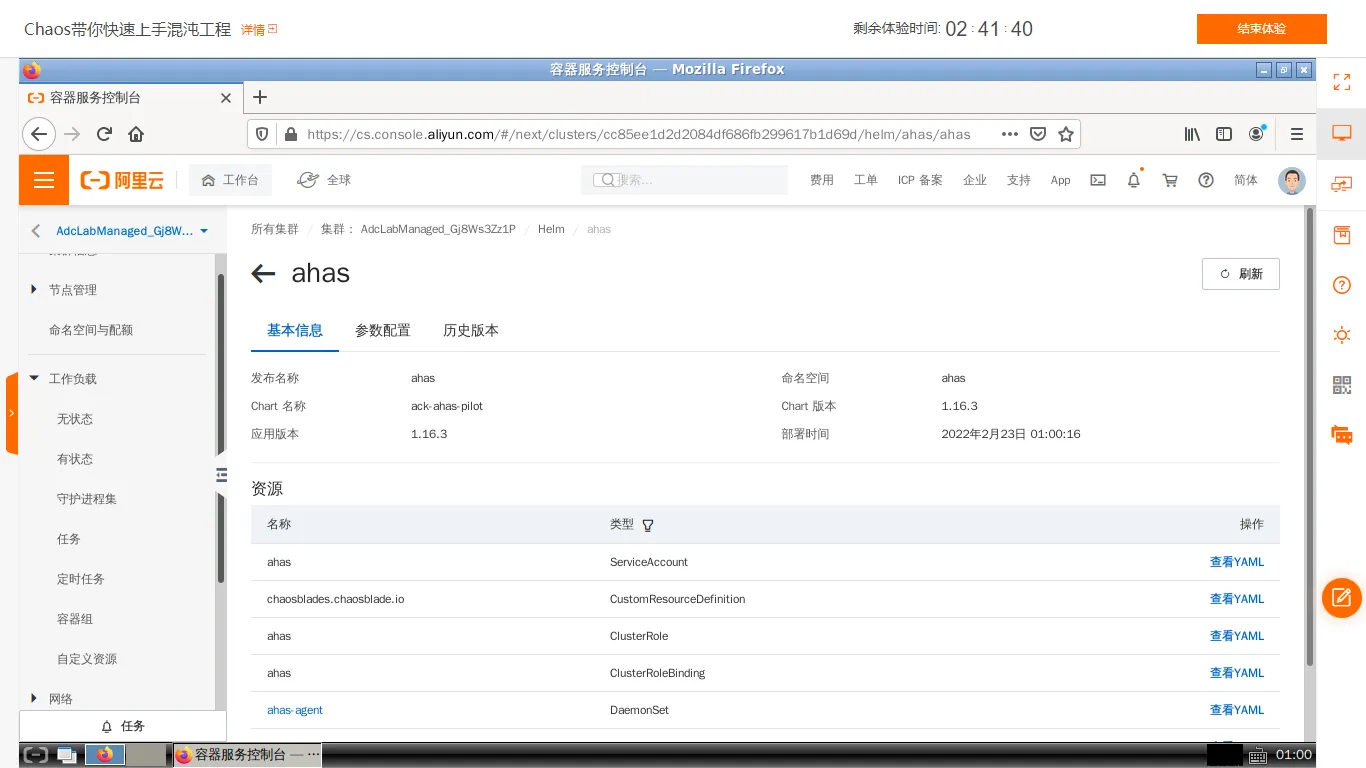Click the user avatar icon
1366x768 pixels.
(x=1292, y=181)
